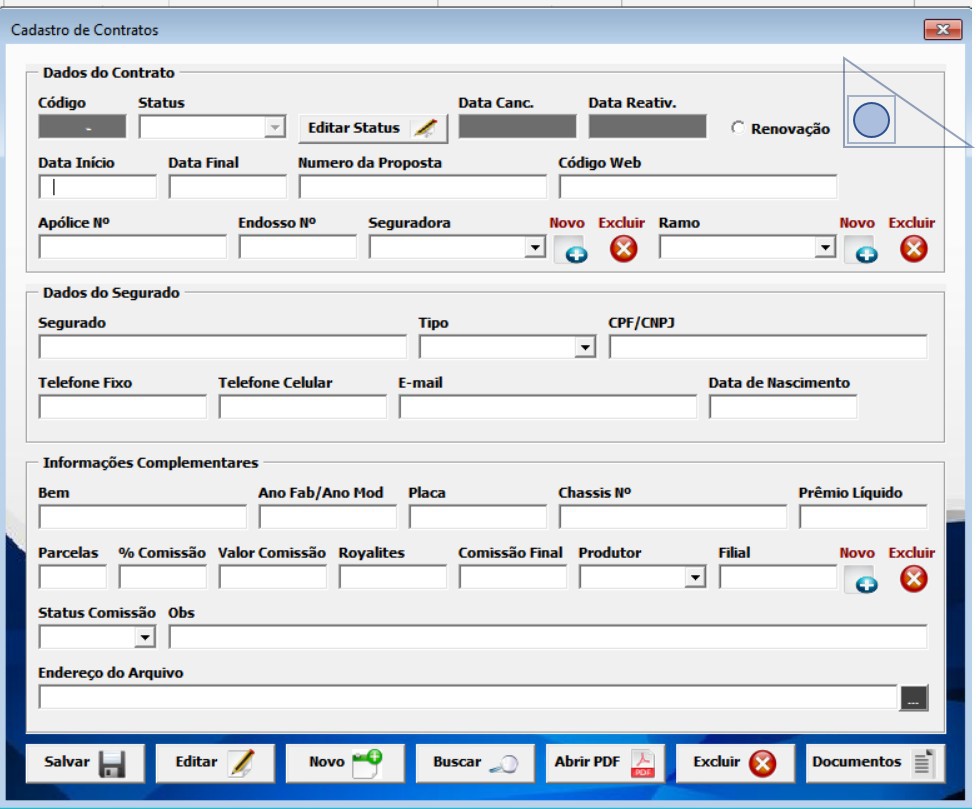Open the Tipo dropdown in Dados do Segurado

pyautogui.click(x=586, y=347)
